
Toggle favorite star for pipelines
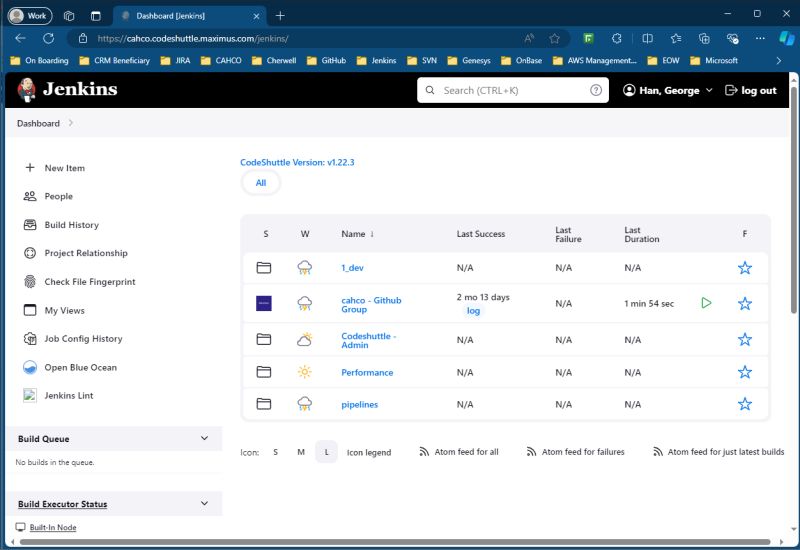tap(745, 404)
